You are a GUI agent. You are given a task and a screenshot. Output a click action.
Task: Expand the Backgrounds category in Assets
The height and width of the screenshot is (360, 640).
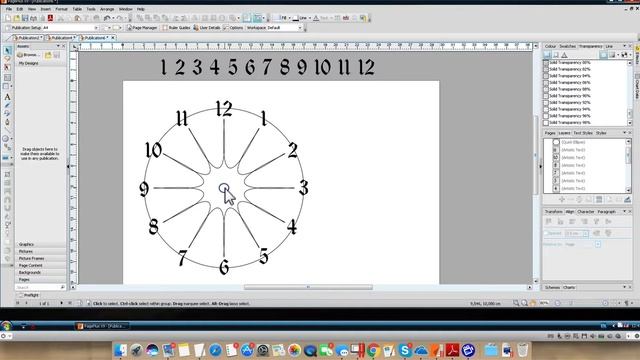[40, 272]
